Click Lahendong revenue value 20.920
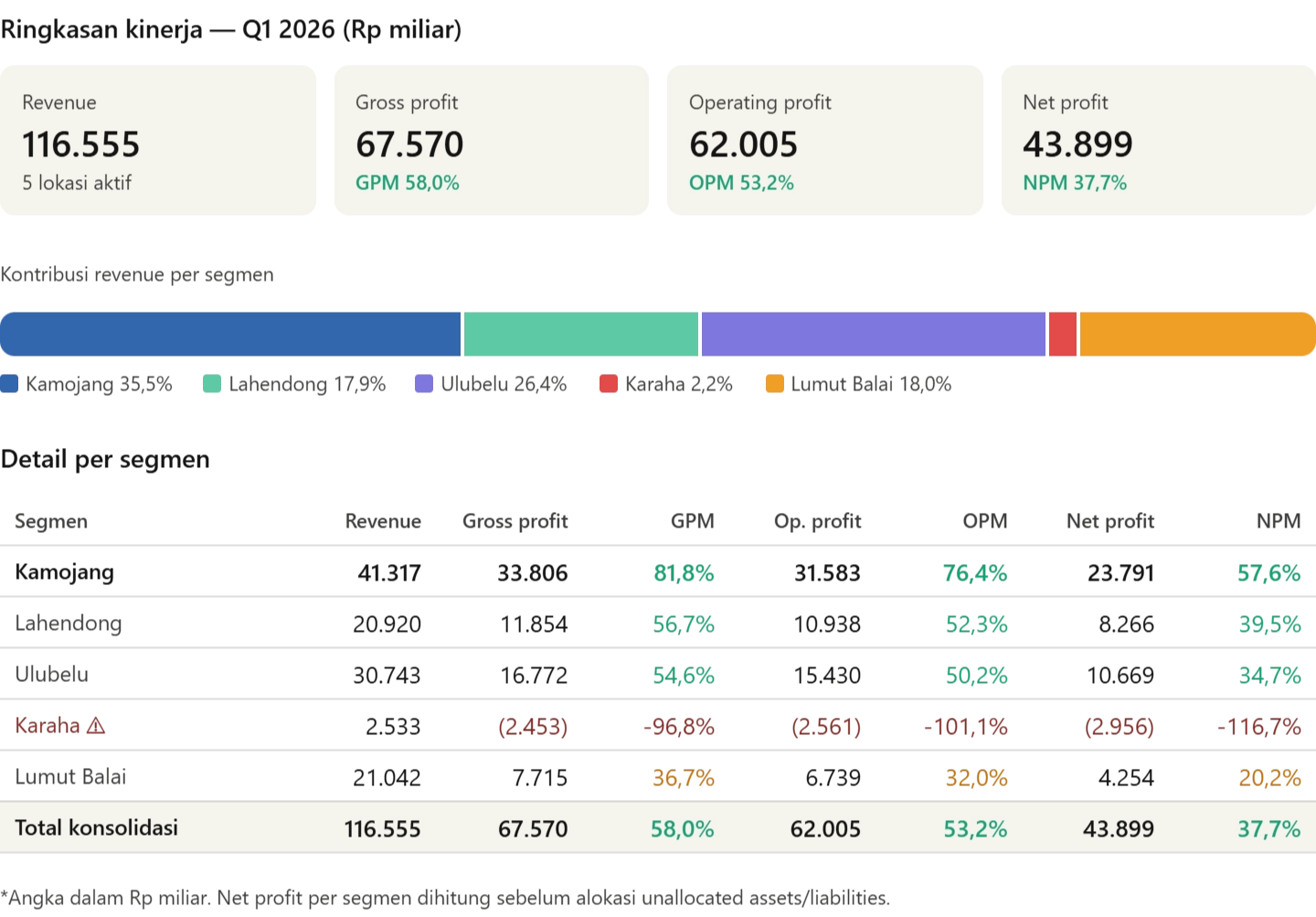 click(387, 624)
